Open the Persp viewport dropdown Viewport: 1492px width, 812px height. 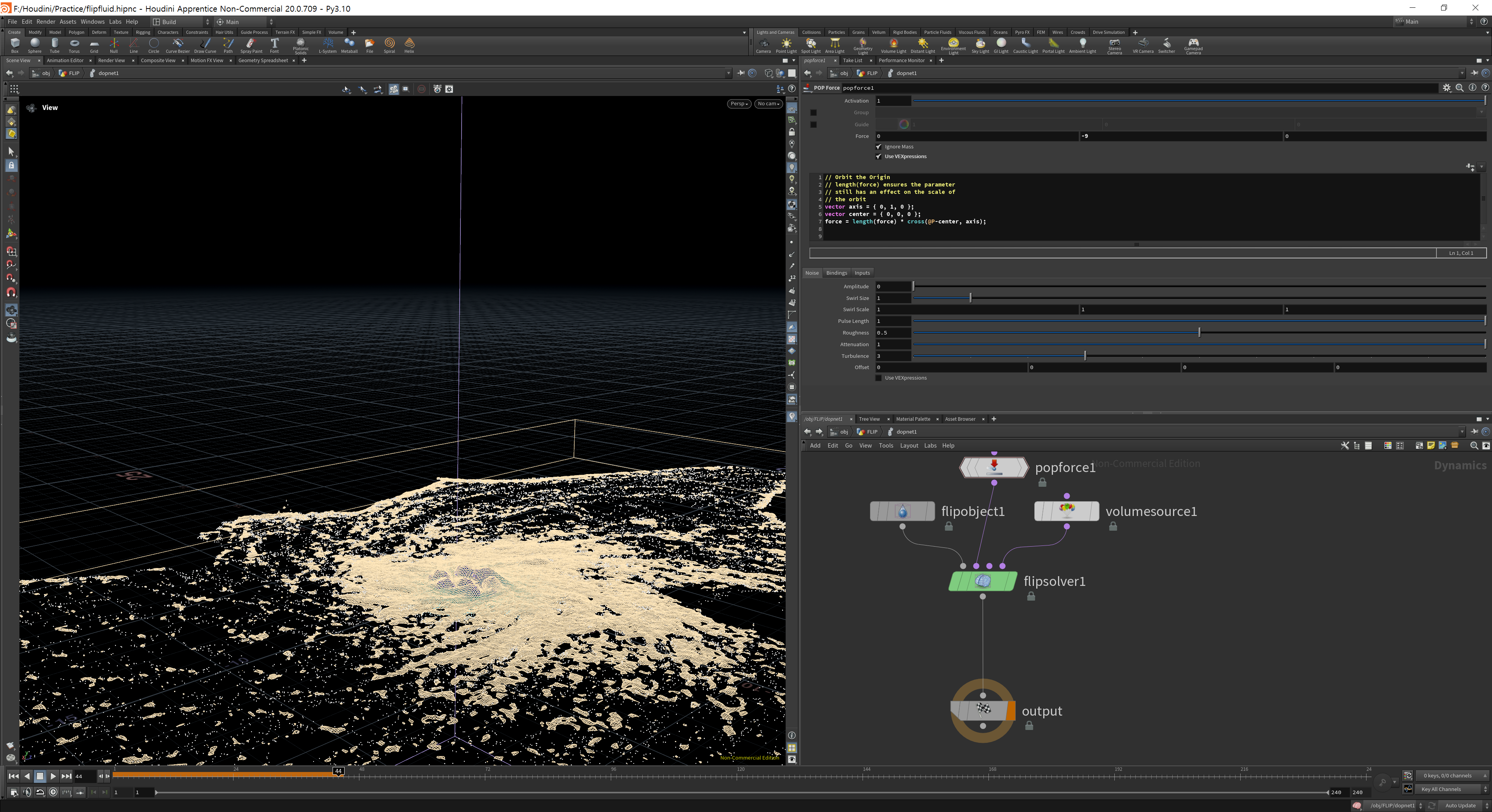pyautogui.click(x=739, y=104)
